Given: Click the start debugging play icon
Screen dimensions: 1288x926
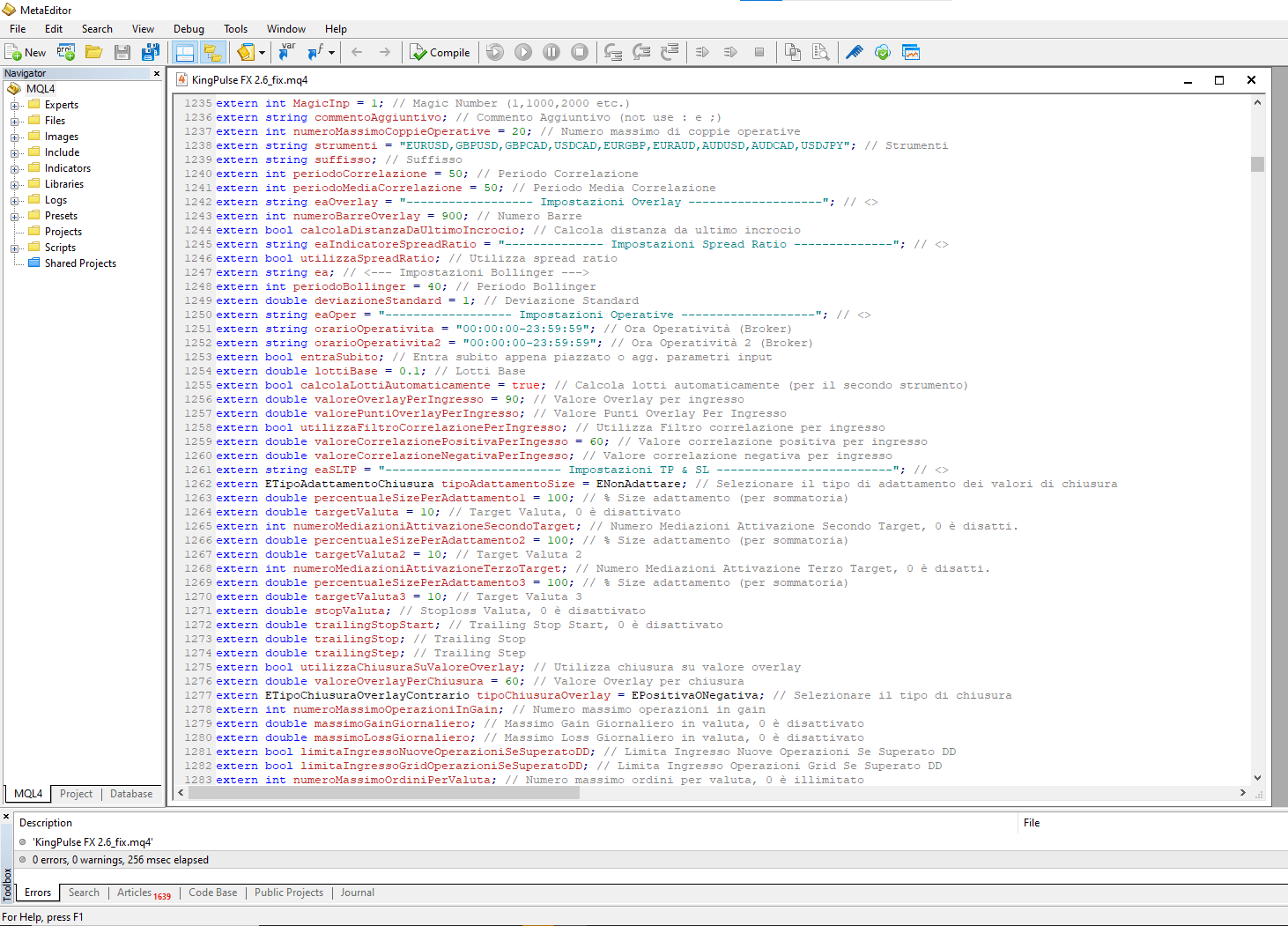Looking at the screenshot, I should pos(523,53).
